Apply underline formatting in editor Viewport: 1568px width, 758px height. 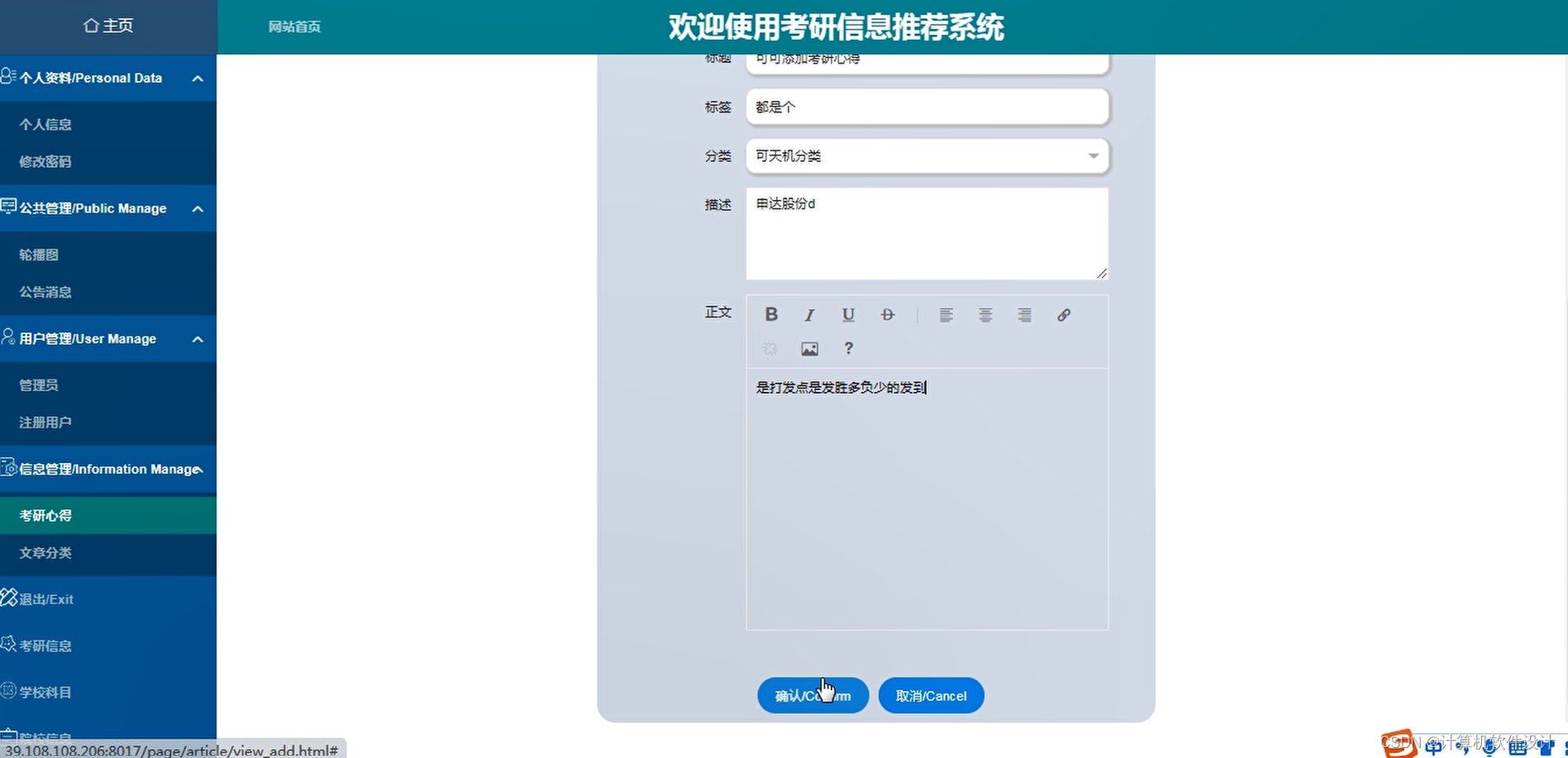[x=848, y=315]
